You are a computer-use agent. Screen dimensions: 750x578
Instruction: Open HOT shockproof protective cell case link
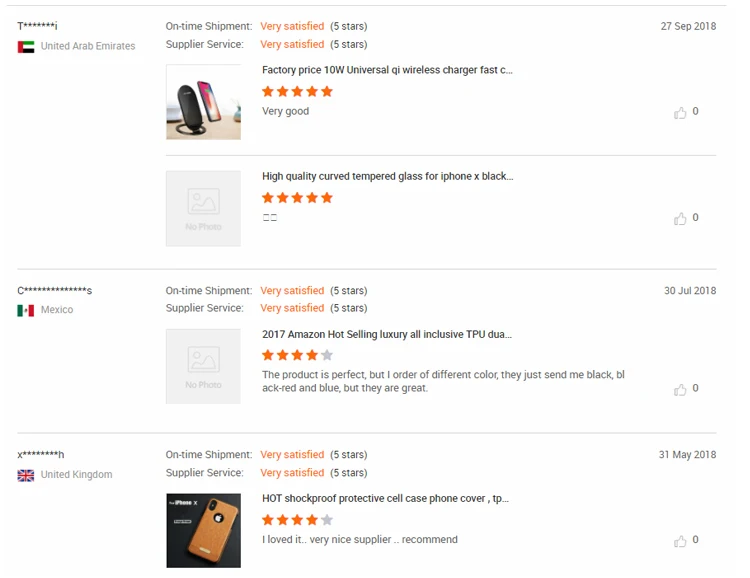point(385,498)
